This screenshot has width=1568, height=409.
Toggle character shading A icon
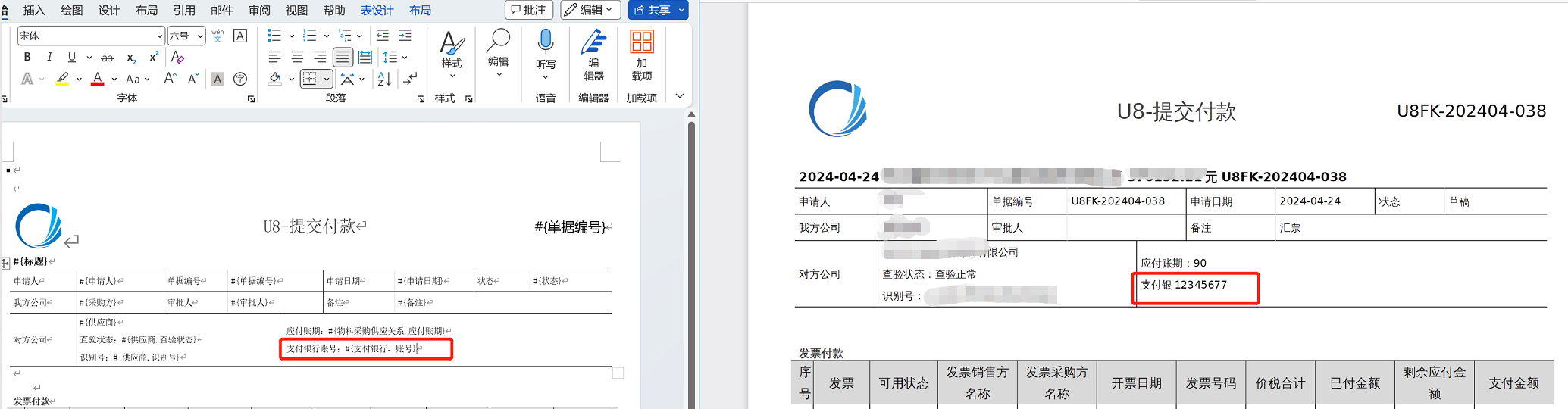click(x=218, y=79)
